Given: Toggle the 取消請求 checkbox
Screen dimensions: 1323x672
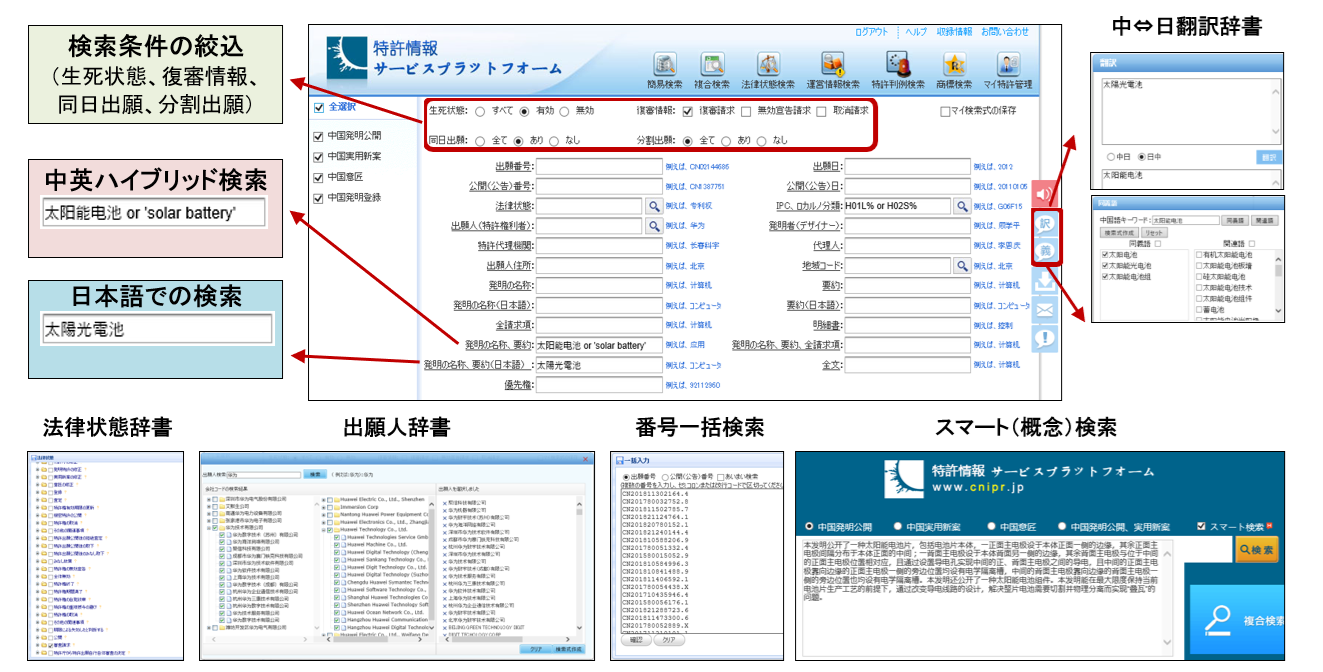Looking at the screenshot, I should click(x=822, y=112).
